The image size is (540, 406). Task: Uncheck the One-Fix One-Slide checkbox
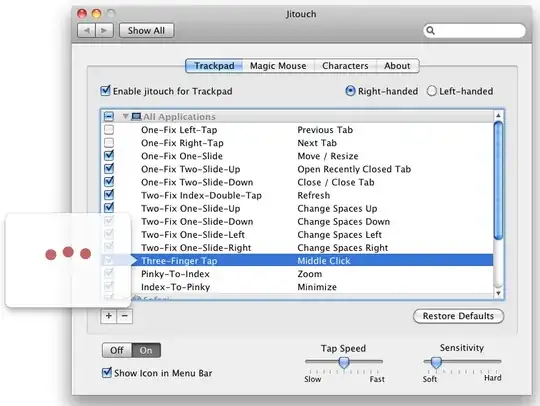pyautogui.click(x=109, y=156)
